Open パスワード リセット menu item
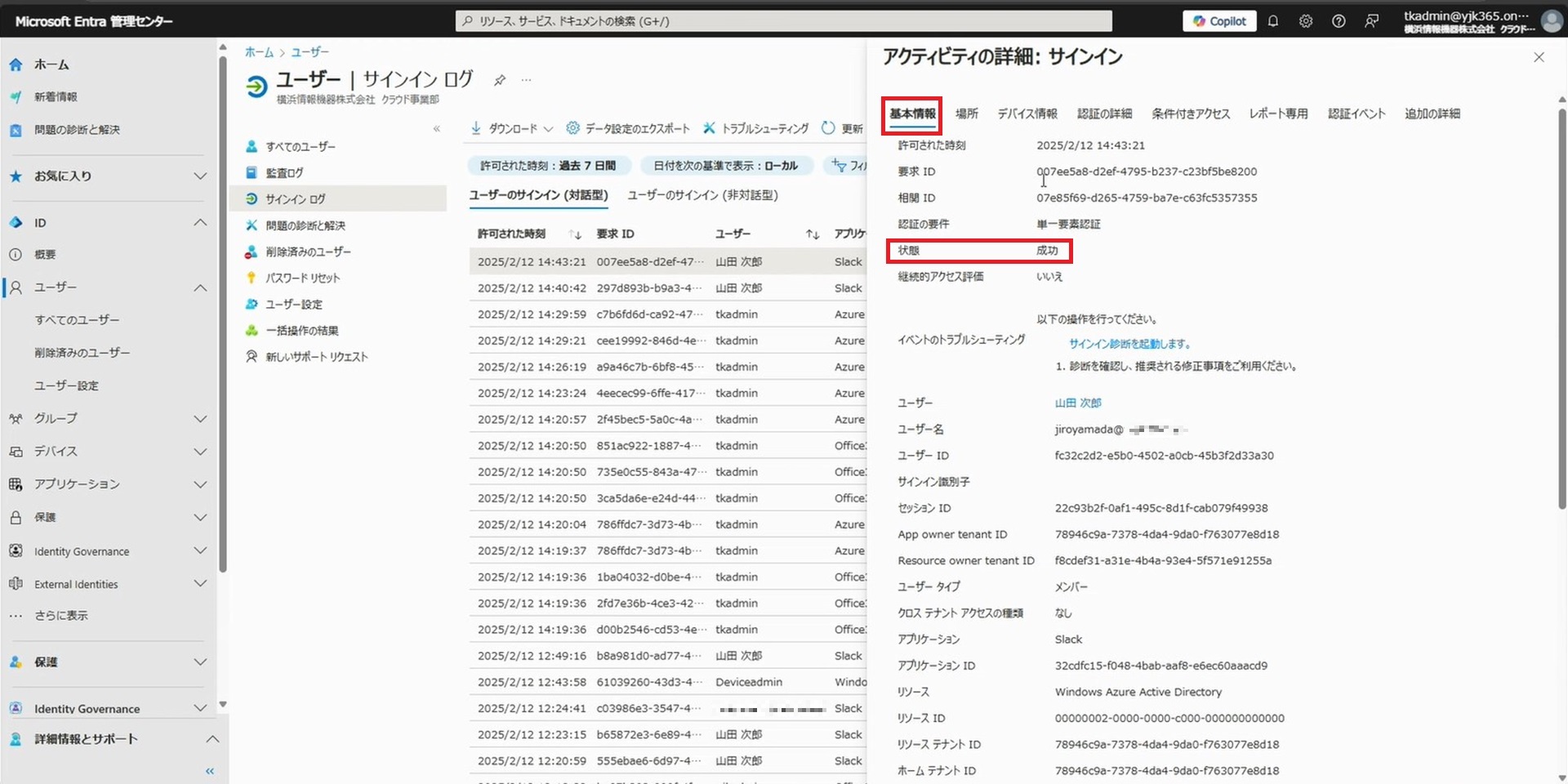Image resolution: width=1568 pixels, height=784 pixels. pyautogui.click(x=302, y=278)
